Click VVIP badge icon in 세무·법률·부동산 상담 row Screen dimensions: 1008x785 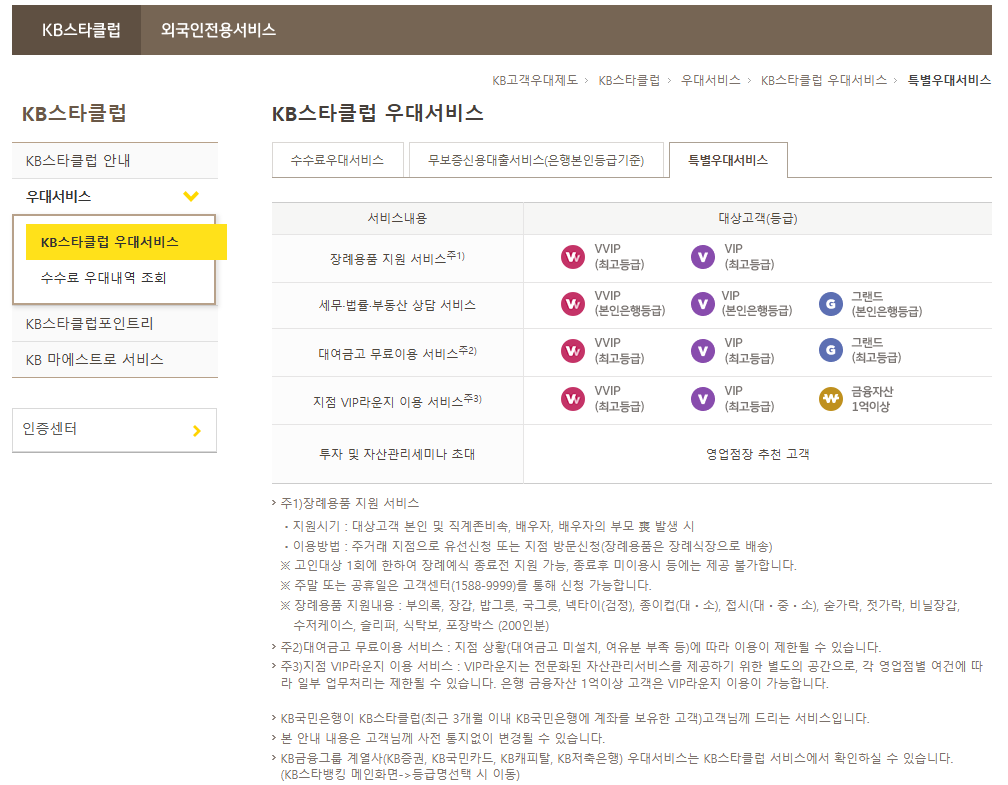click(x=572, y=303)
